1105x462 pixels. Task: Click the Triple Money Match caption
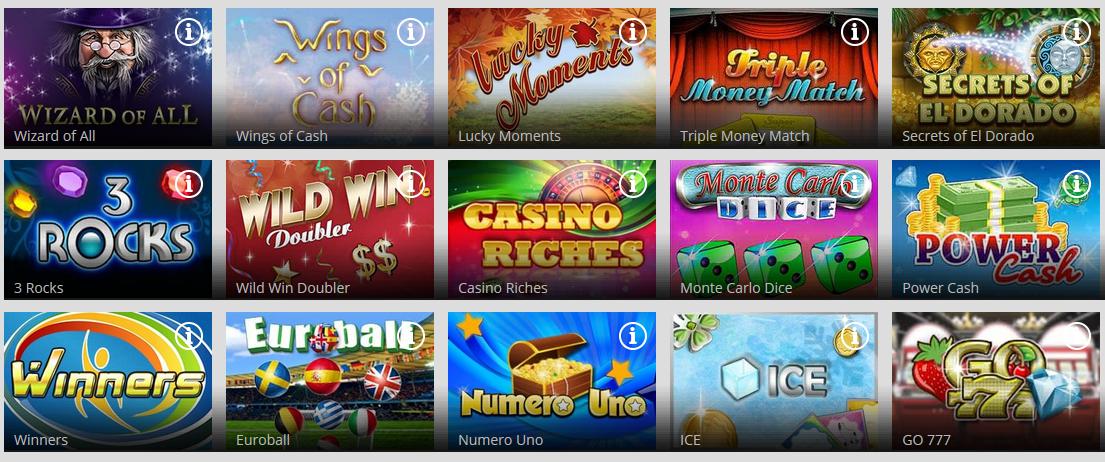[745, 137]
